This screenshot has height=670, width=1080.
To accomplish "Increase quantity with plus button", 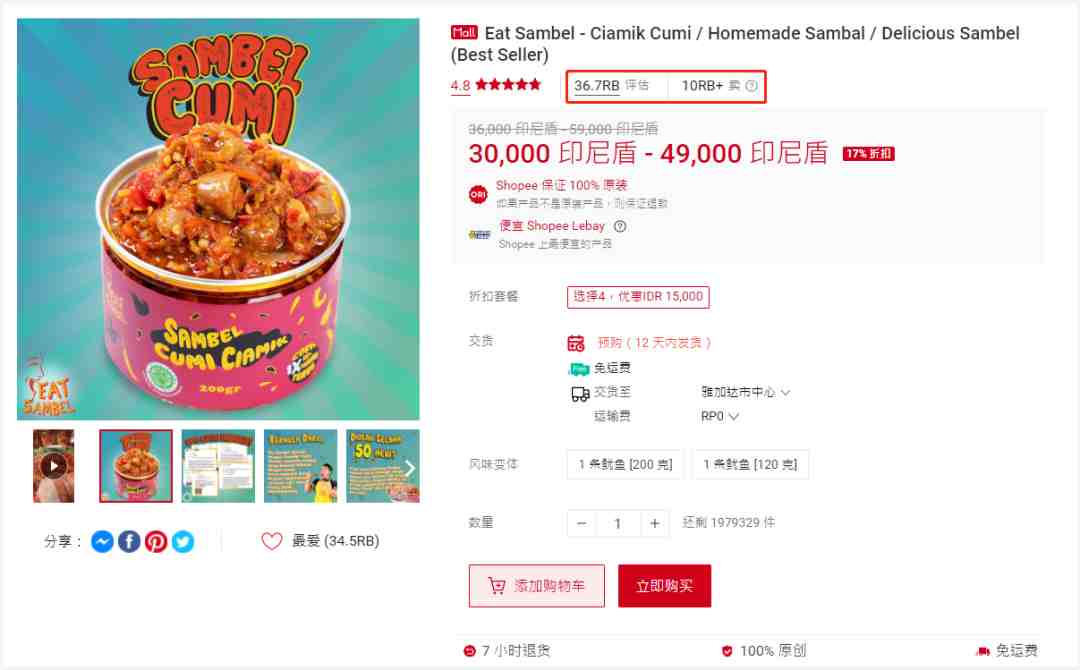I will [x=654, y=524].
